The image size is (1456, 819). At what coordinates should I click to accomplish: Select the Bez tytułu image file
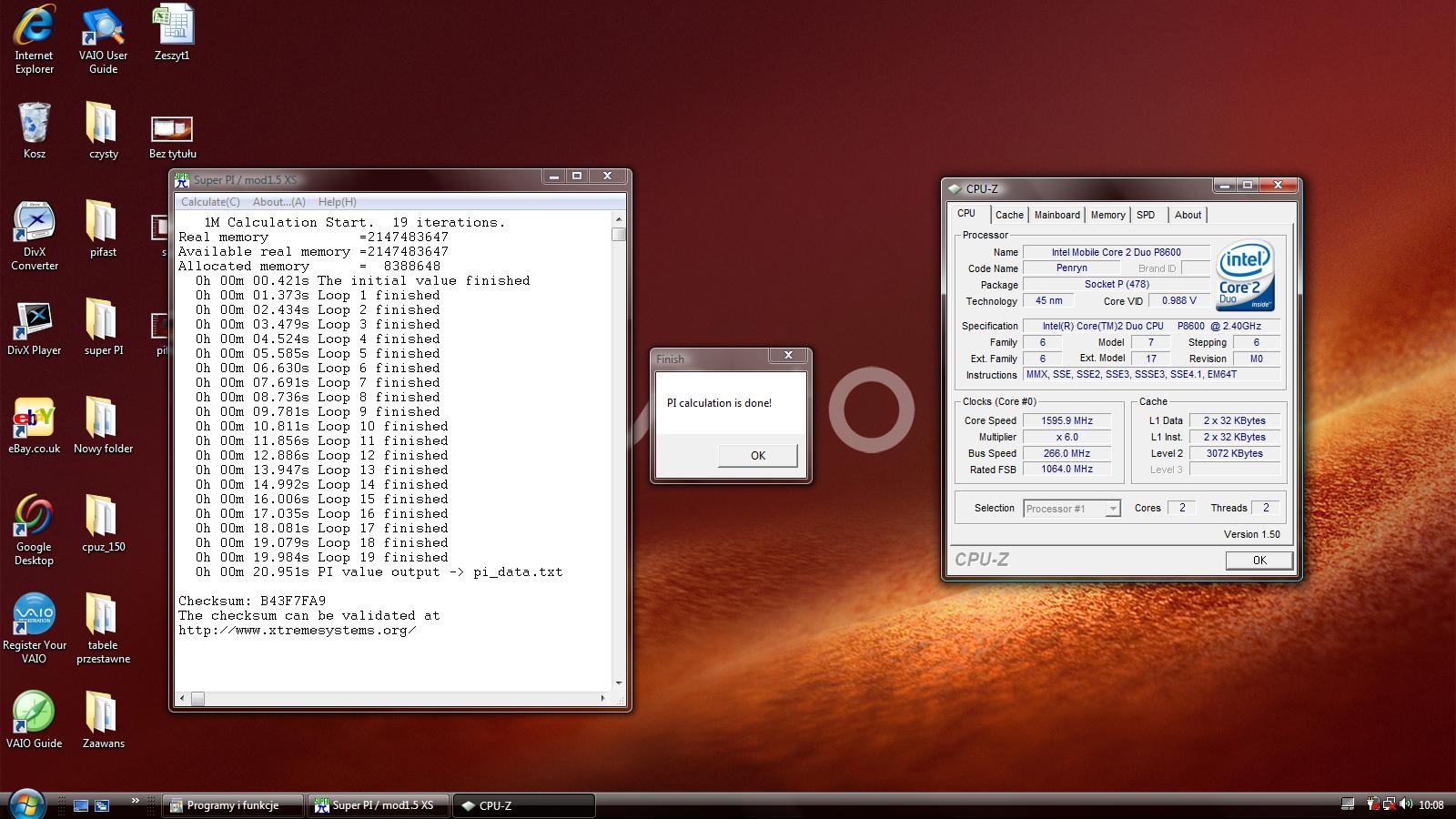[x=172, y=136]
